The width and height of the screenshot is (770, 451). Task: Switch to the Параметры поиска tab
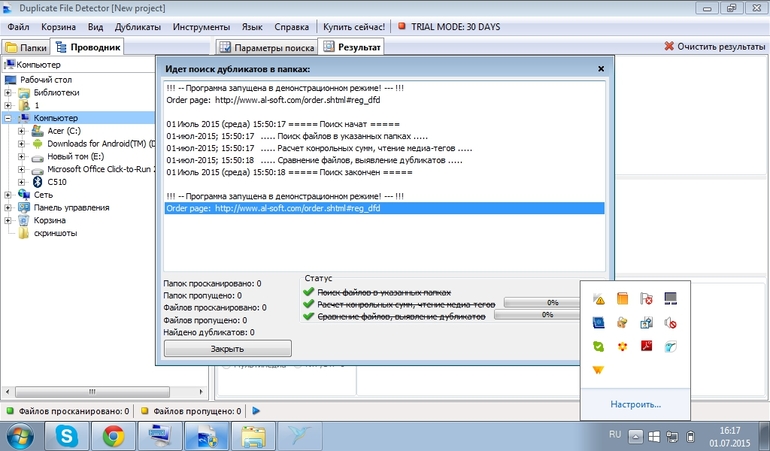265,47
